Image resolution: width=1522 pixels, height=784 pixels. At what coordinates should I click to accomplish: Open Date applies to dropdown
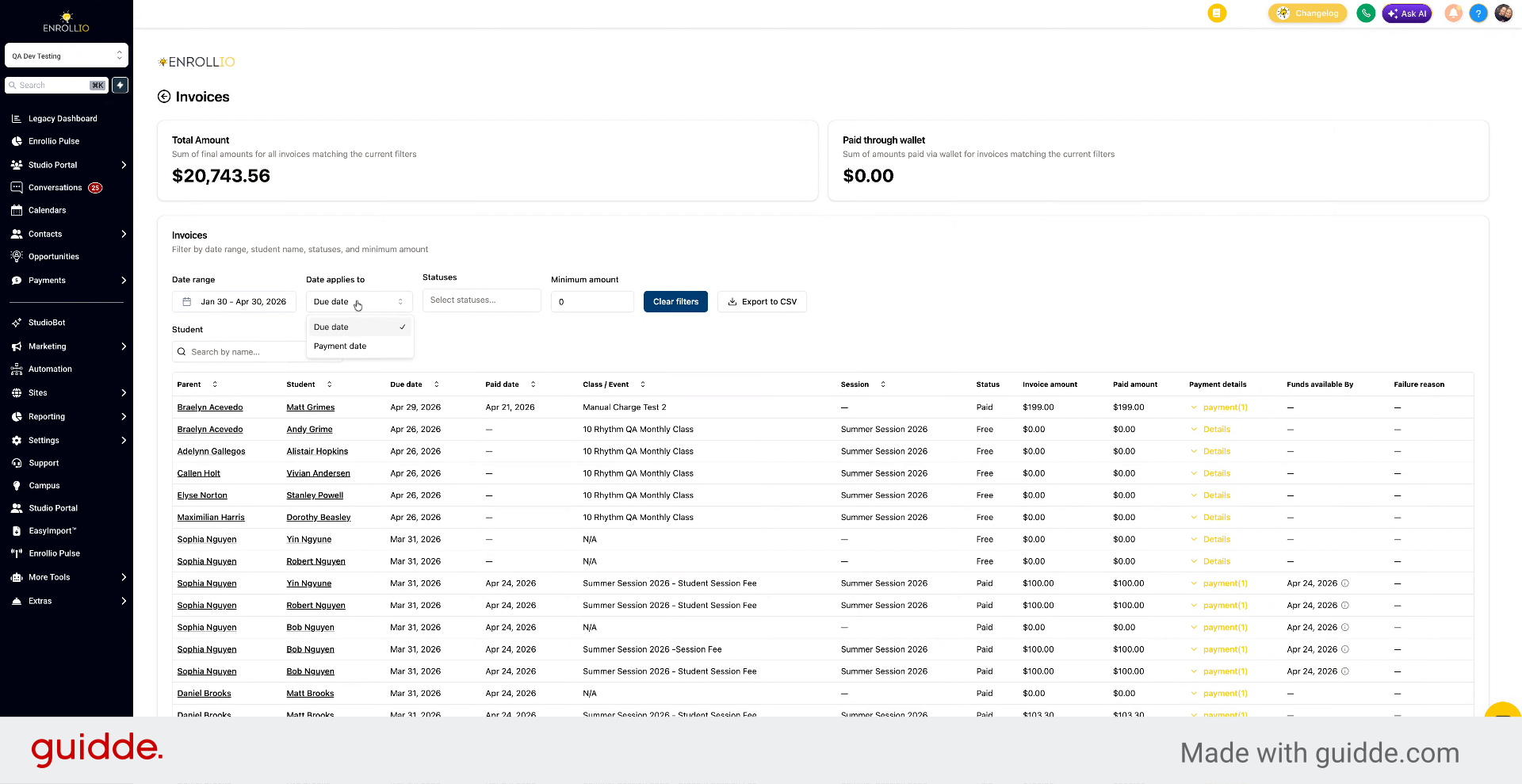tap(359, 302)
